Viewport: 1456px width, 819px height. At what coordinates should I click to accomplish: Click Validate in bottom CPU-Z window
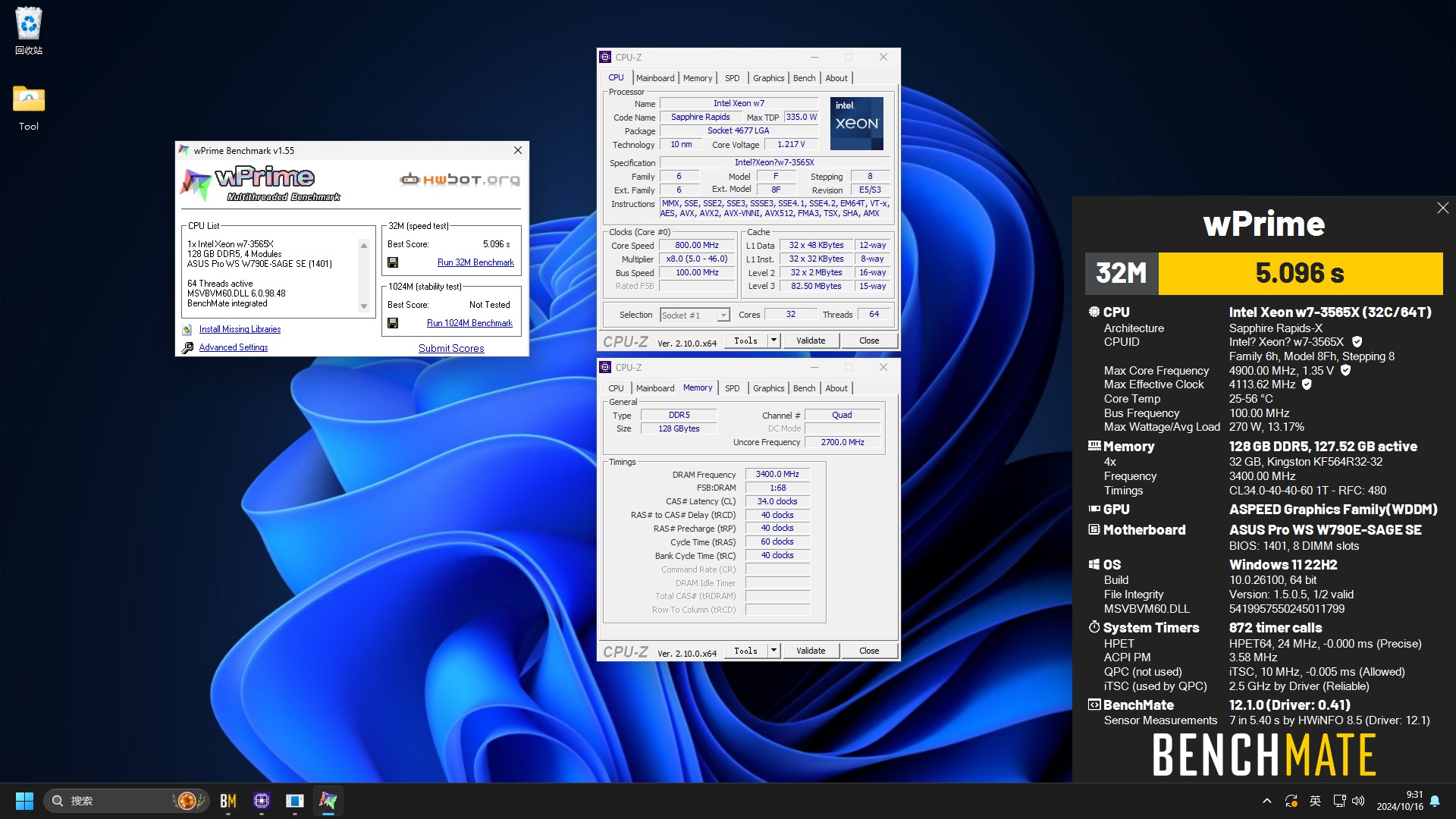pos(811,651)
